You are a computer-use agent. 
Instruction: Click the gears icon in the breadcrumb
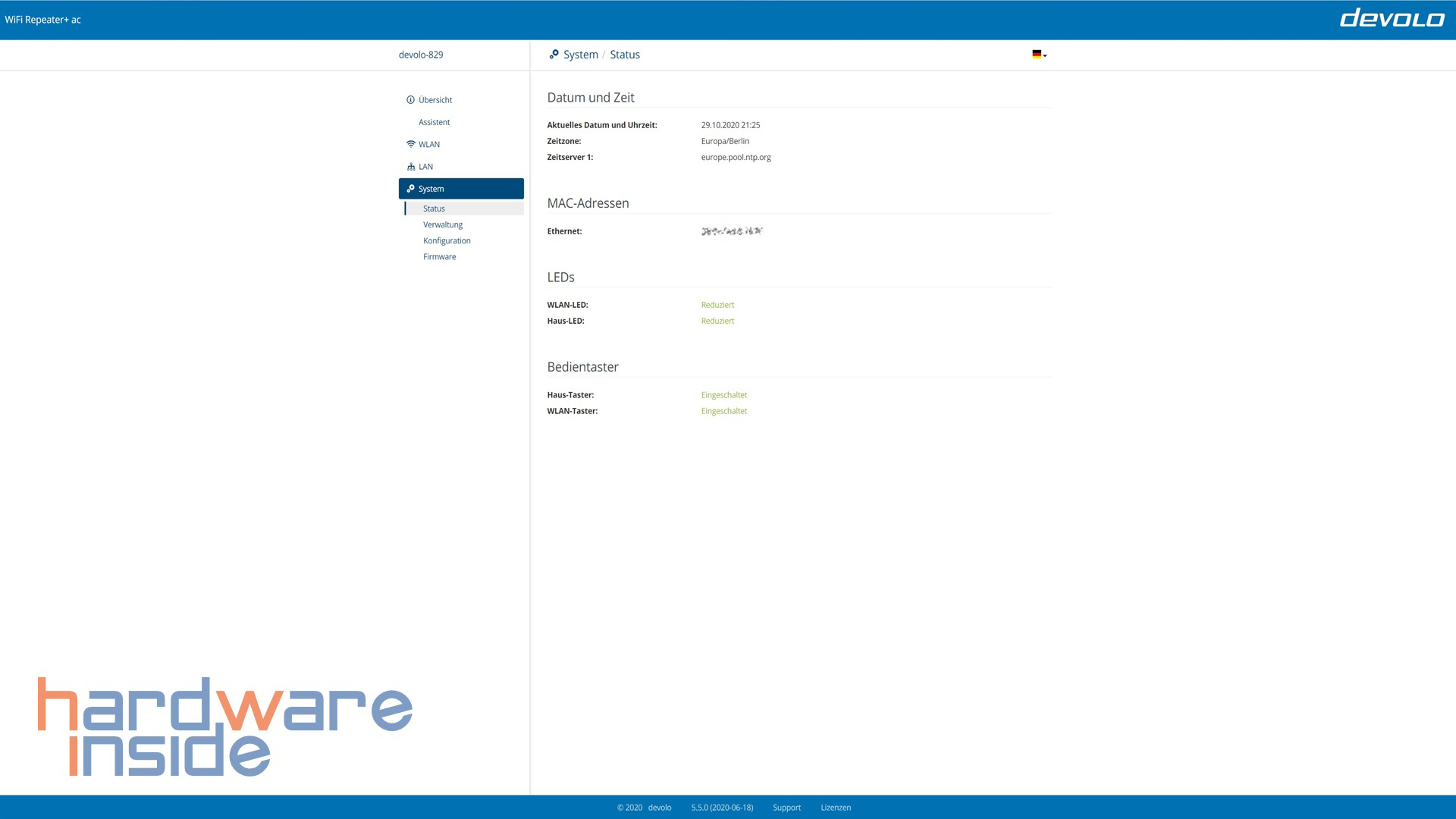[x=554, y=55]
